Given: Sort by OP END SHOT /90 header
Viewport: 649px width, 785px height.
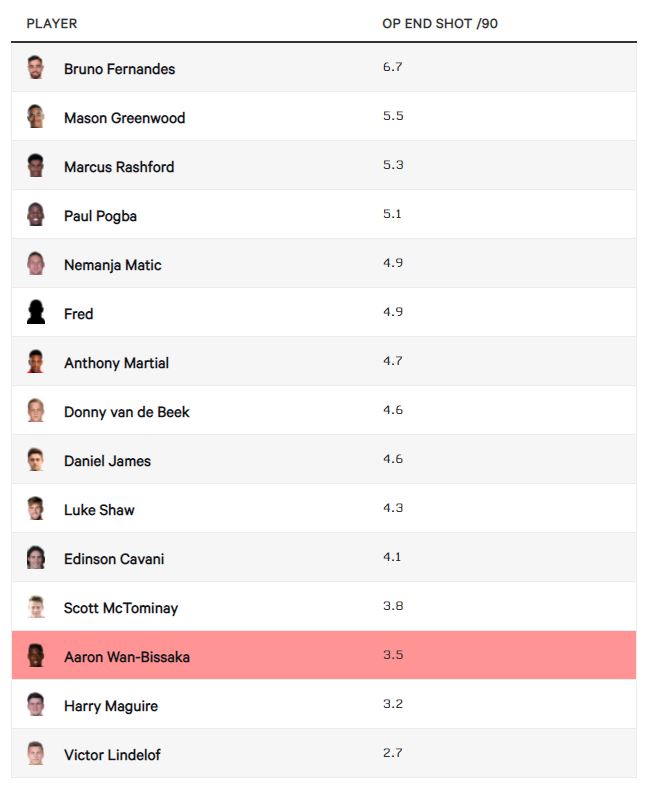Looking at the screenshot, I should (x=440, y=23).
